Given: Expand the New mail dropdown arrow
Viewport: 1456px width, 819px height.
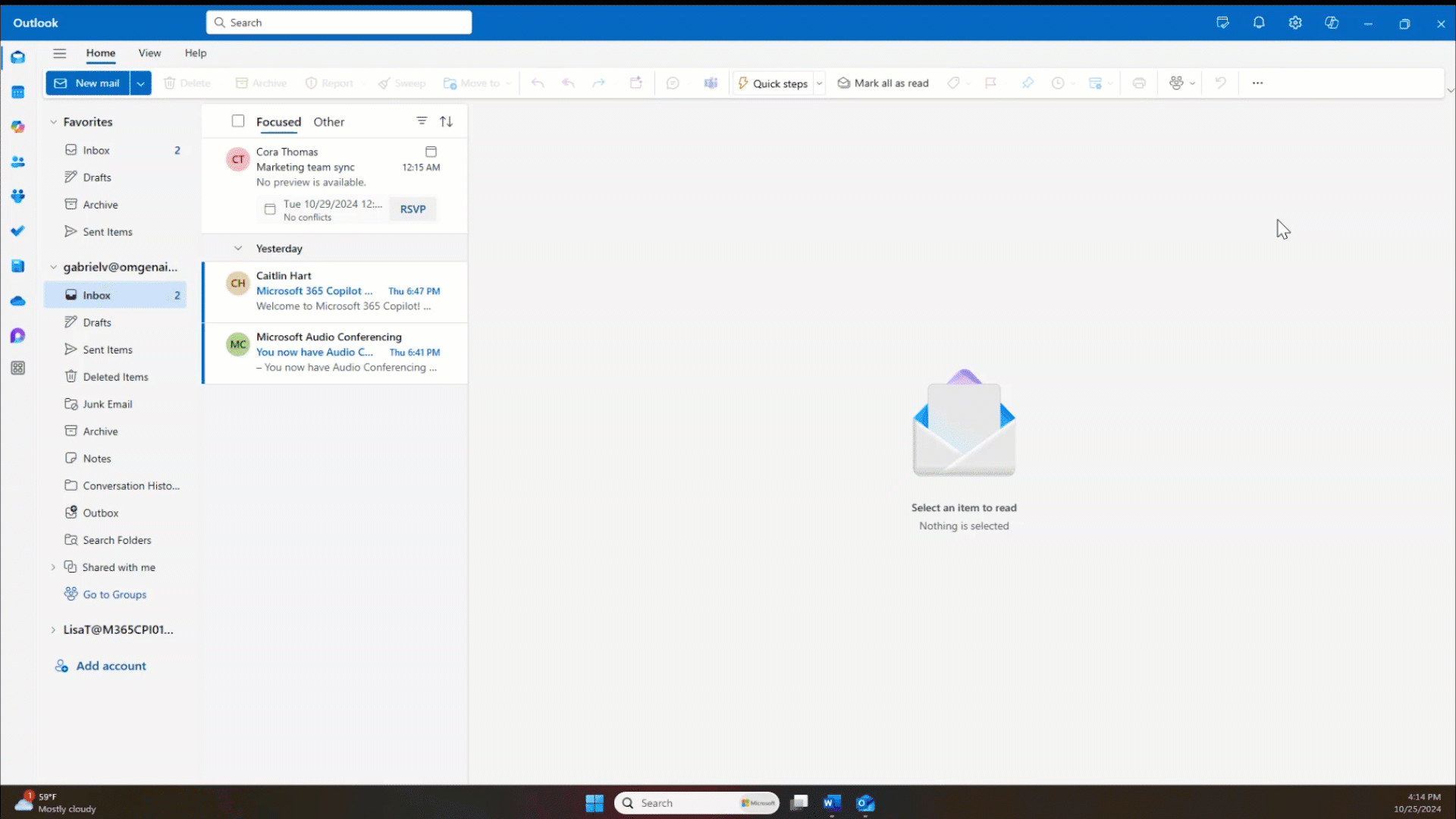Looking at the screenshot, I should 140,83.
